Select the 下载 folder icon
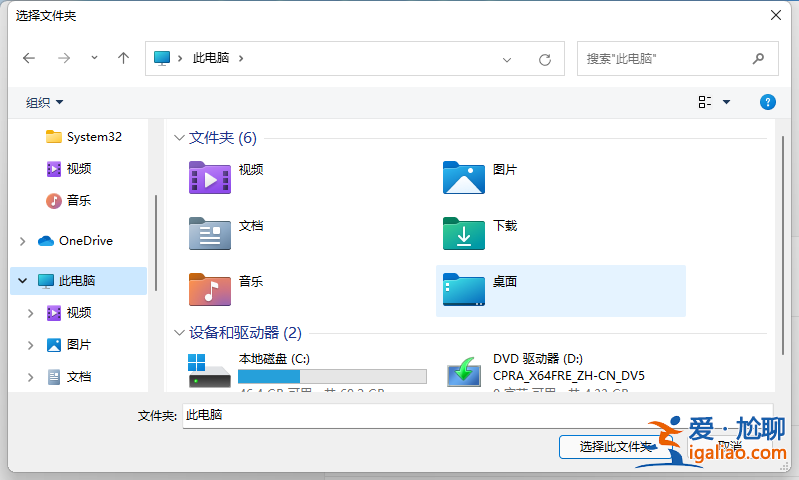The width and height of the screenshot is (799, 480). click(464, 233)
